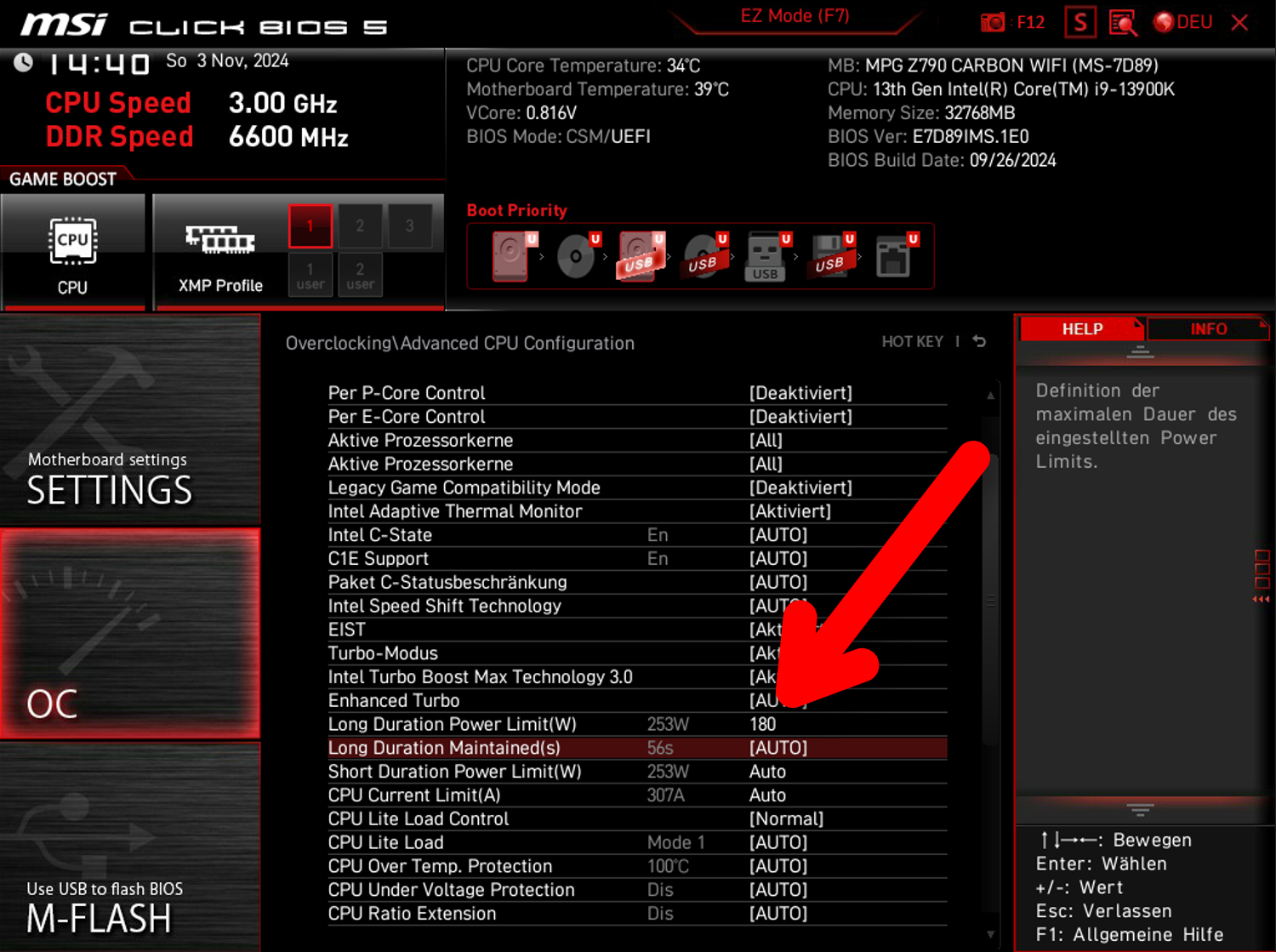Open CPU Lite Load Control [Normal] dropdown
Screen dimensions: 1276x952
787,819
